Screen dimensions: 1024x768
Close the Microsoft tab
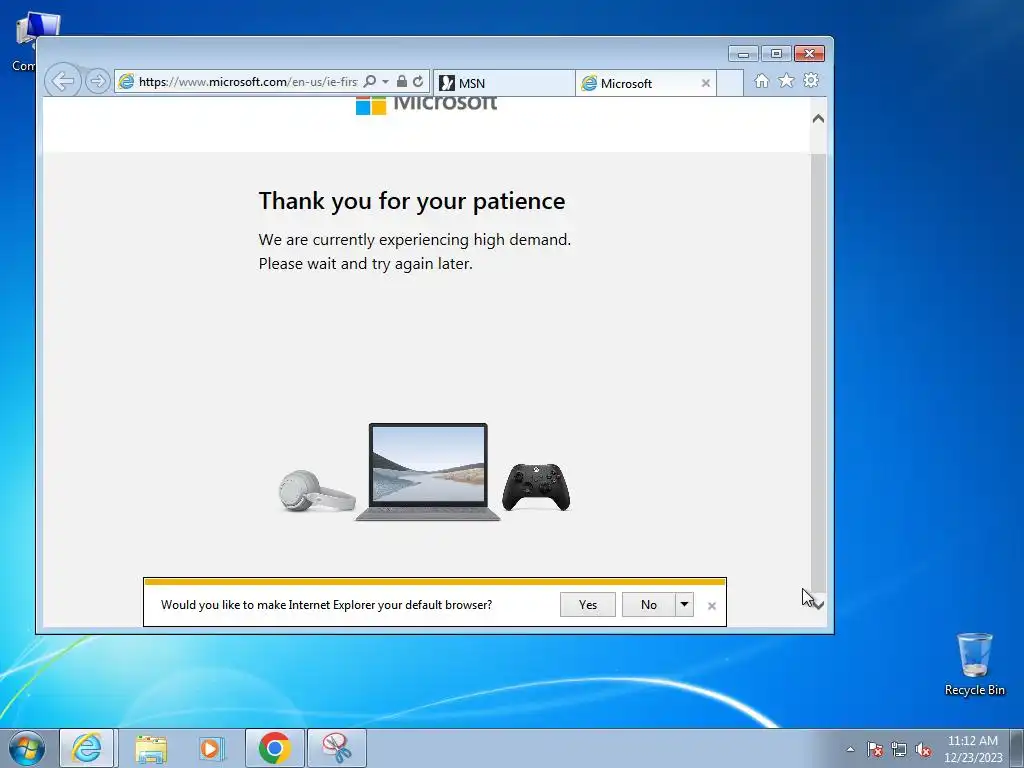705,83
